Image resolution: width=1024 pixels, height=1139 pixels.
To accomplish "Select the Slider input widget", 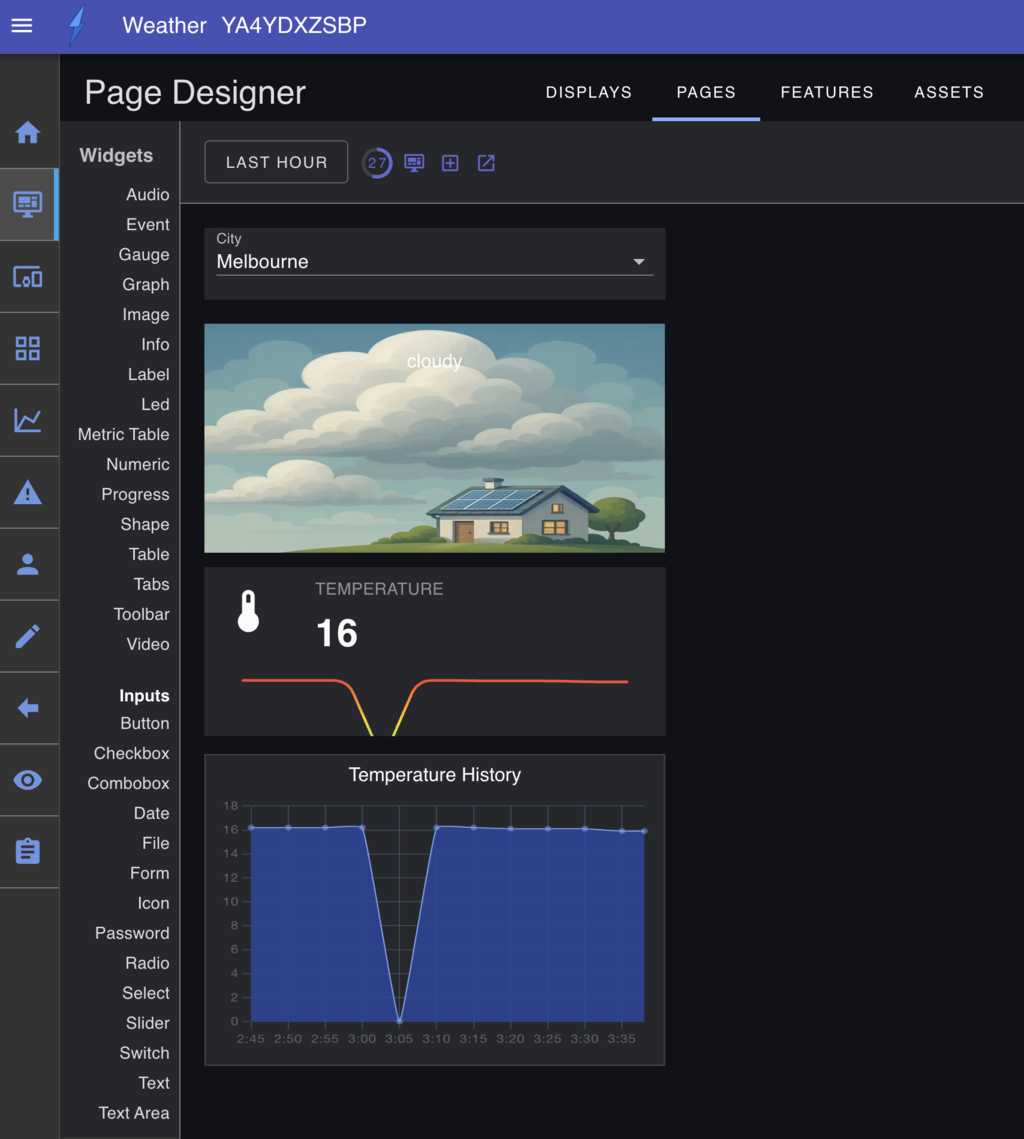I will click(x=147, y=1023).
